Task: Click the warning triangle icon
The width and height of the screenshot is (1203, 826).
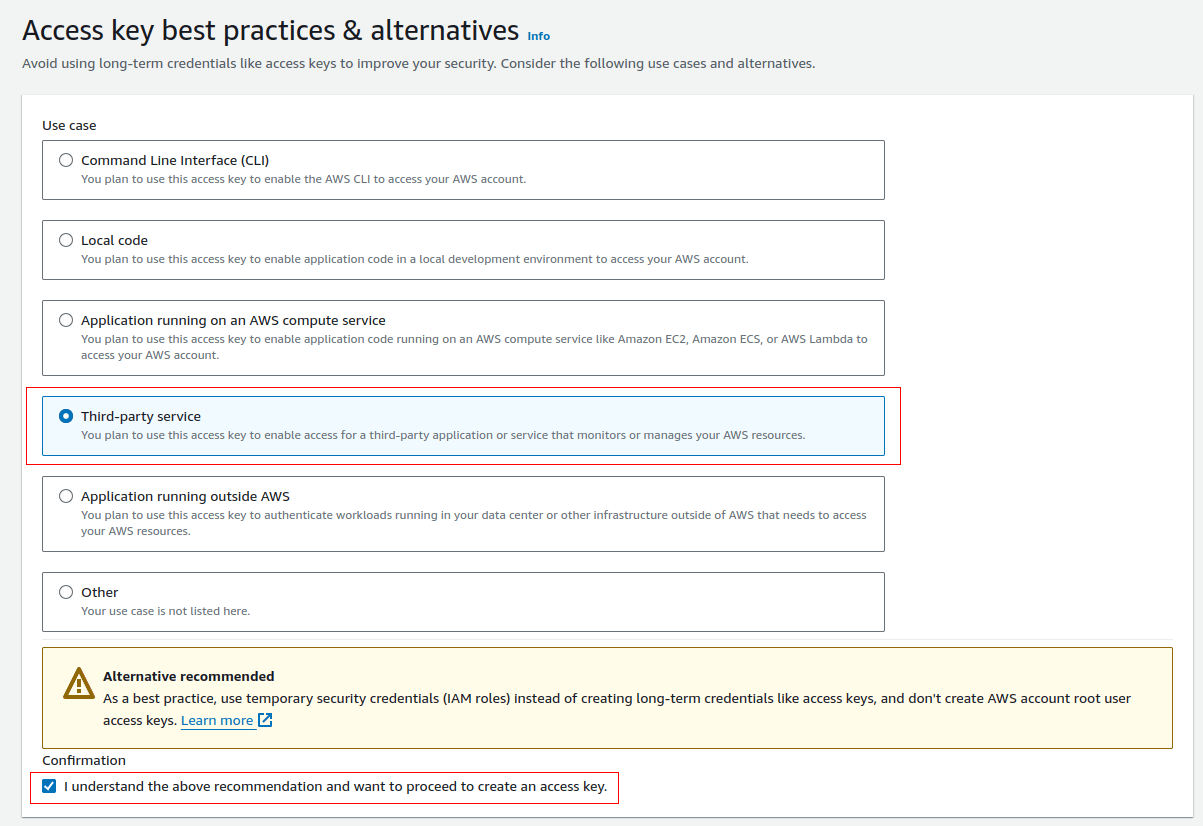Action: [x=78, y=683]
